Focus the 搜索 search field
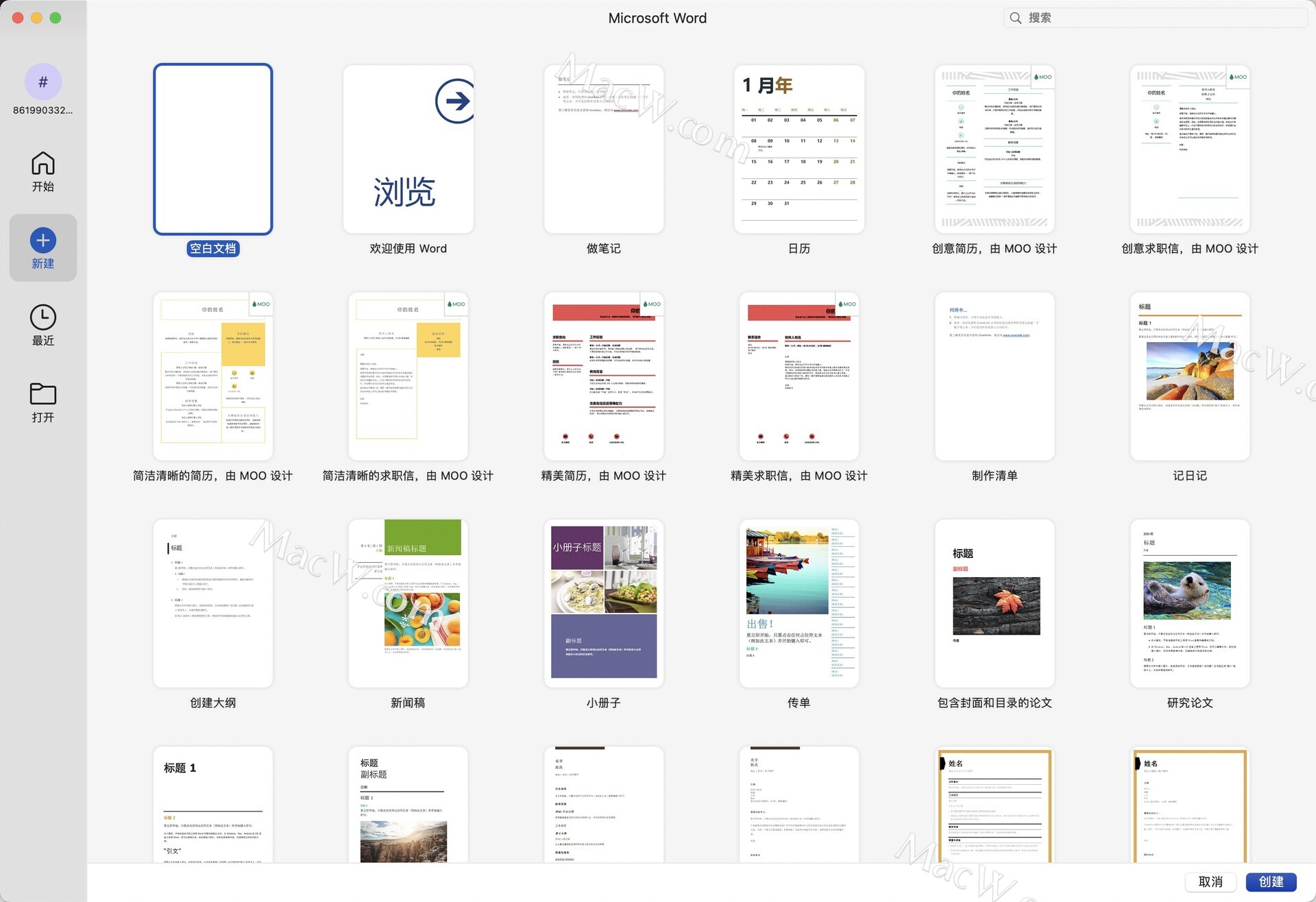The height and width of the screenshot is (902, 1316). pyautogui.click(x=1156, y=18)
